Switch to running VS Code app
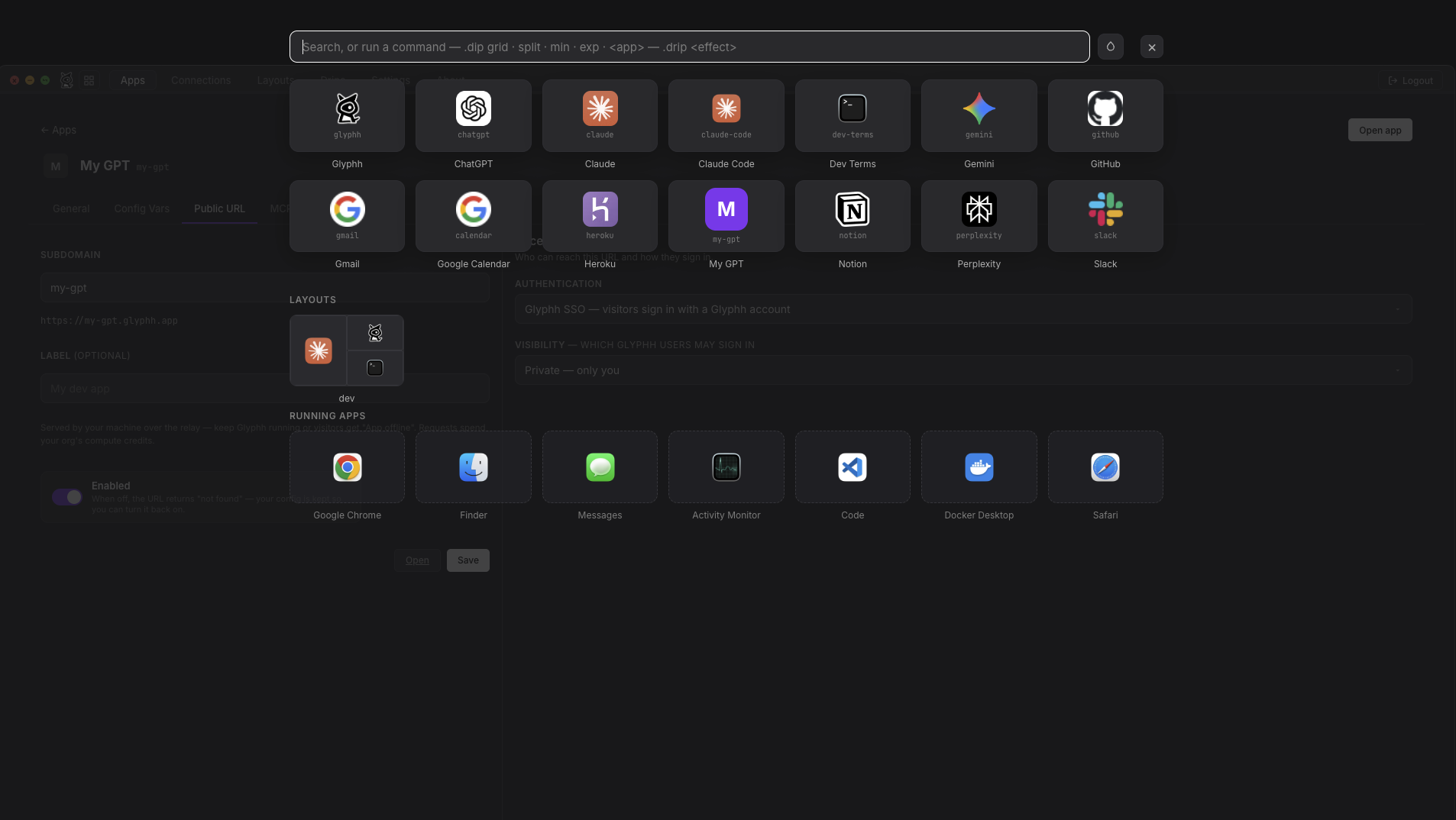This screenshot has width=1456, height=820. click(853, 466)
